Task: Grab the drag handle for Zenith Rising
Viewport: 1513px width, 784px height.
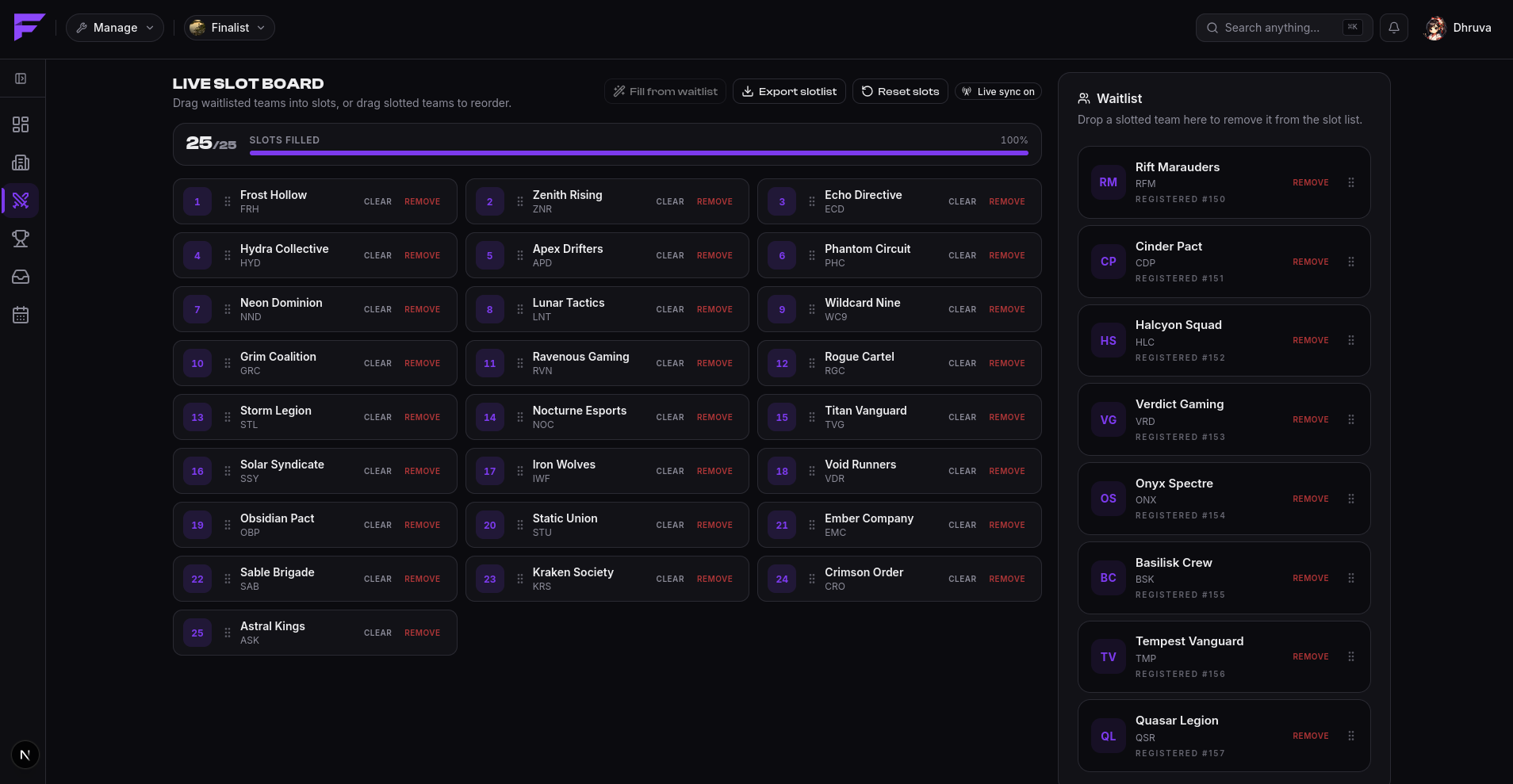Action: click(x=520, y=201)
